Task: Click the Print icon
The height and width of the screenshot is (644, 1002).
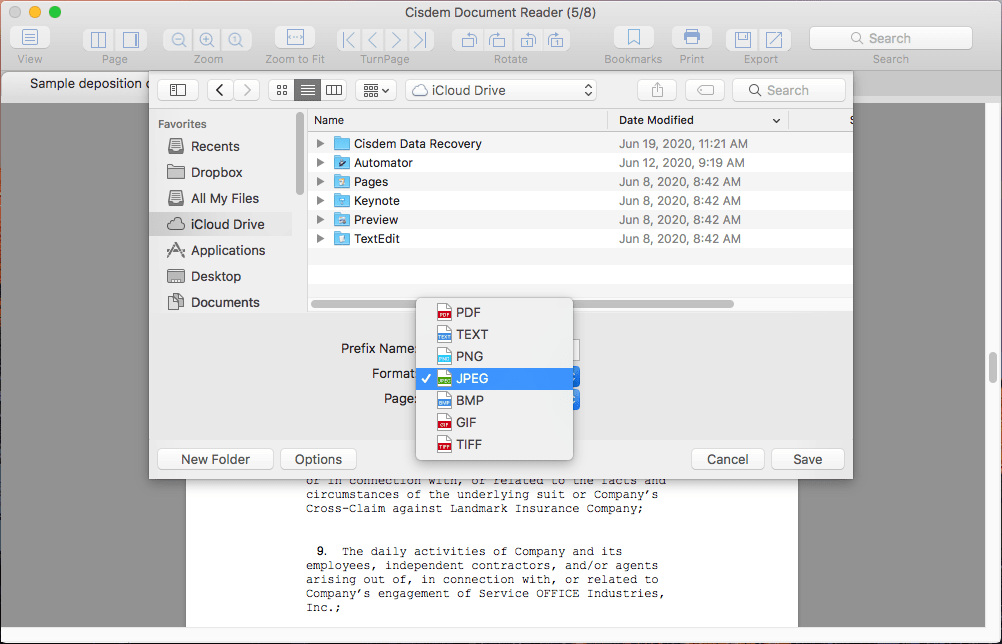Action: (x=691, y=38)
